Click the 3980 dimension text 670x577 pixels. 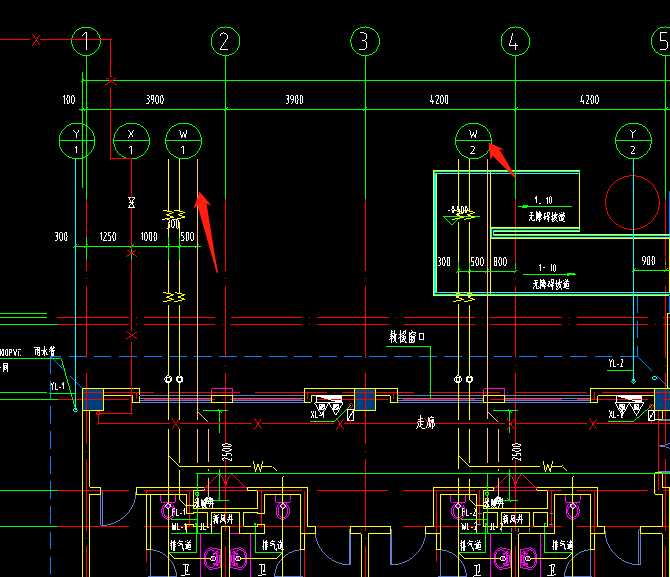tap(294, 100)
